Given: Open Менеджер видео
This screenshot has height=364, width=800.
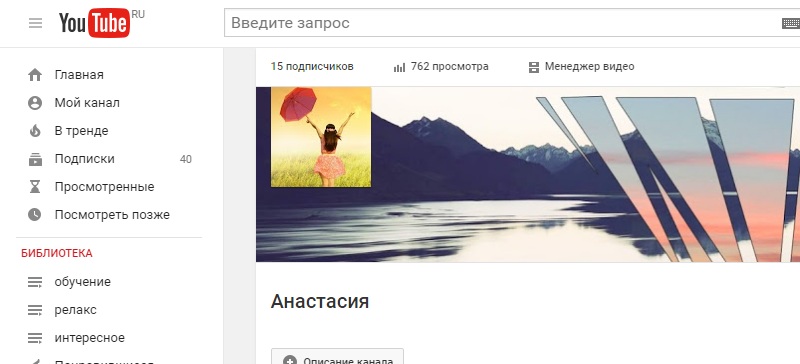Looking at the screenshot, I should click(589, 67).
